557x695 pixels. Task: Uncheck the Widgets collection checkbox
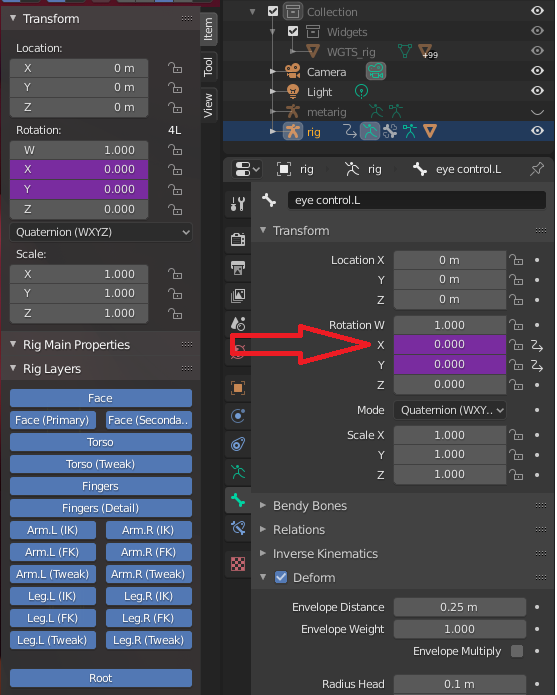[293, 31]
